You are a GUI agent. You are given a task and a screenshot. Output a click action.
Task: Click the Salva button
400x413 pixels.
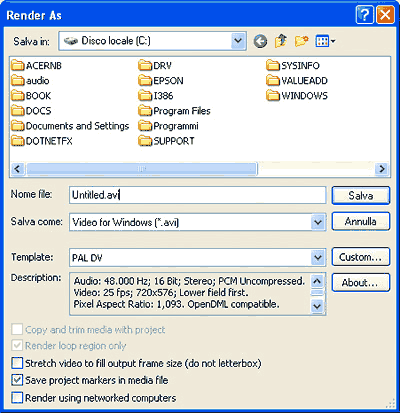[361, 195]
